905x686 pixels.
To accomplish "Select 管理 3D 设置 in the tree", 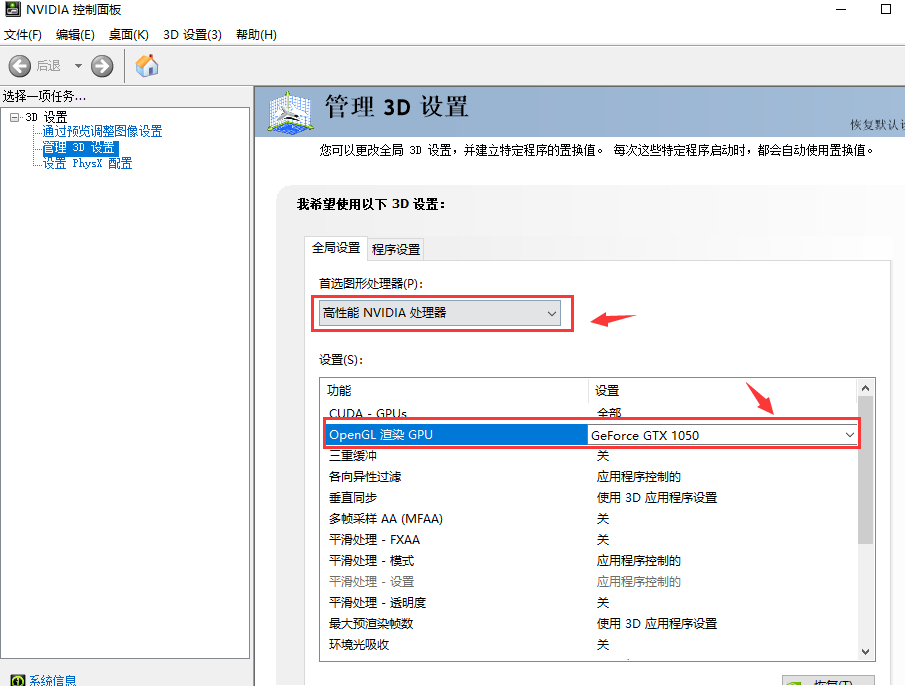I will 80,148.
